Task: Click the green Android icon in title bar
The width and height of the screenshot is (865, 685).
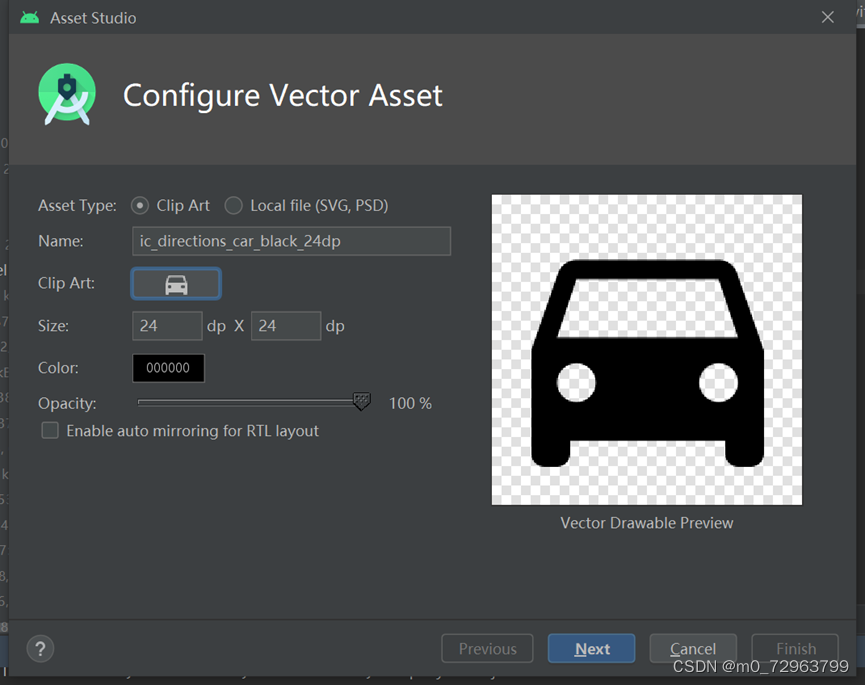Action: coord(30,18)
